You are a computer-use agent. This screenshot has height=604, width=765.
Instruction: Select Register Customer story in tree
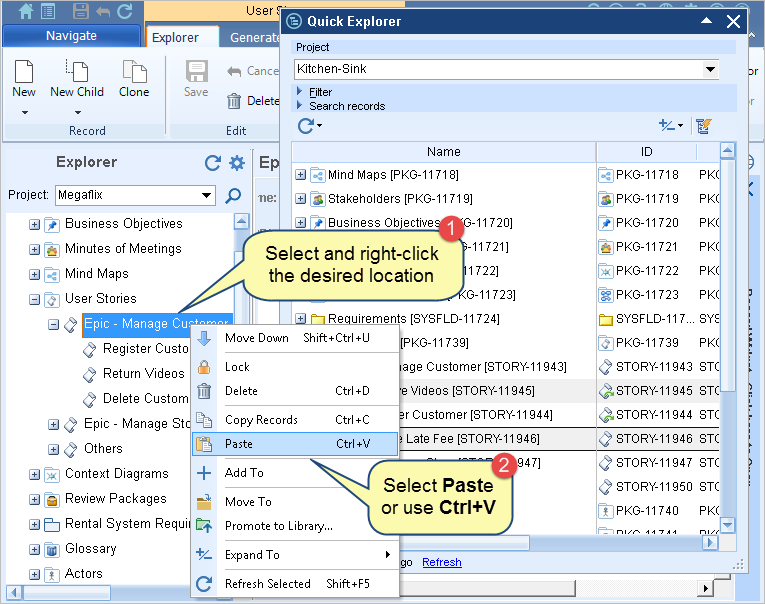pyautogui.click(x=145, y=349)
